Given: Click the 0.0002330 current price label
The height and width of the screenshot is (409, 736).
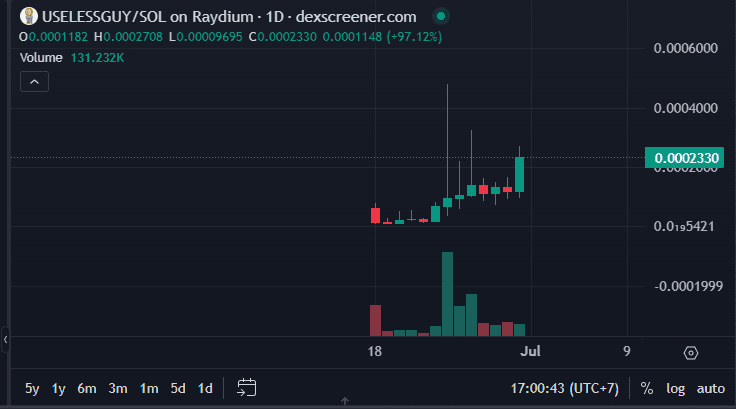Looking at the screenshot, I should point(684,158).
